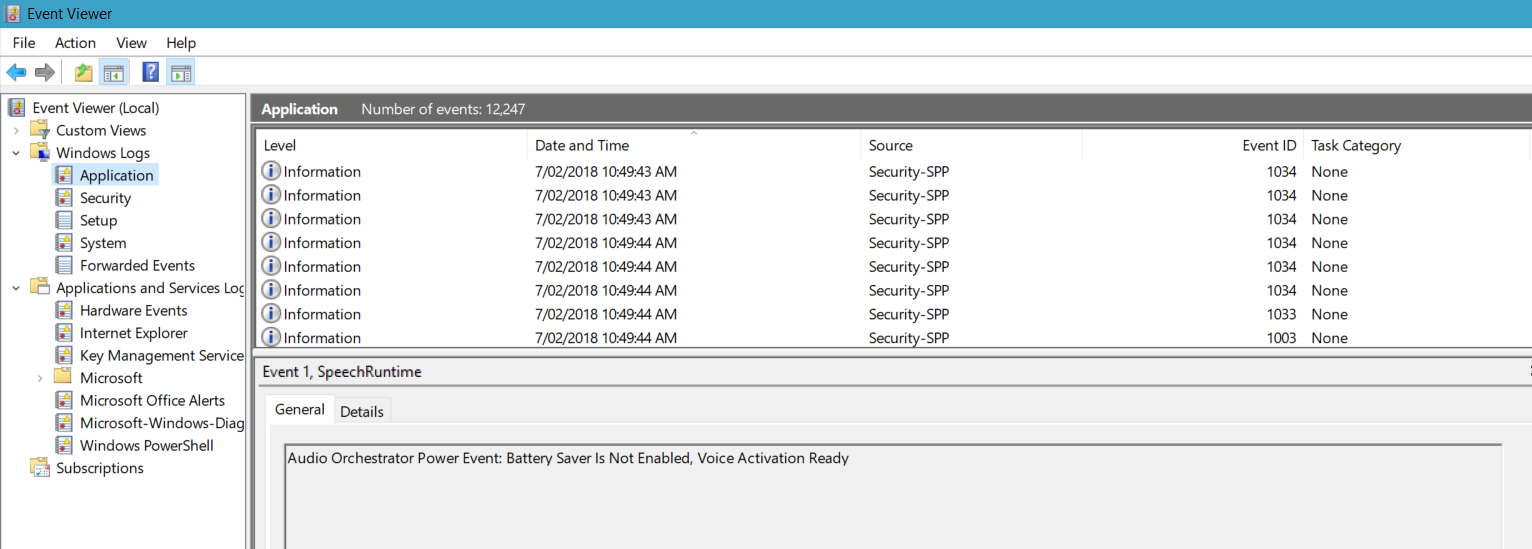Click the info icon of Event ID 1033 row
The width and height of the screenshot is (1532, 549).
click(271, 314)
